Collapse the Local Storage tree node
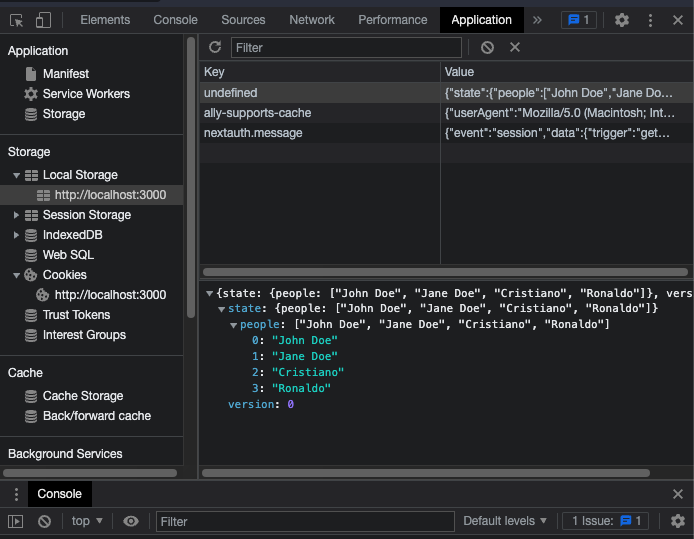 click(16, 175)
